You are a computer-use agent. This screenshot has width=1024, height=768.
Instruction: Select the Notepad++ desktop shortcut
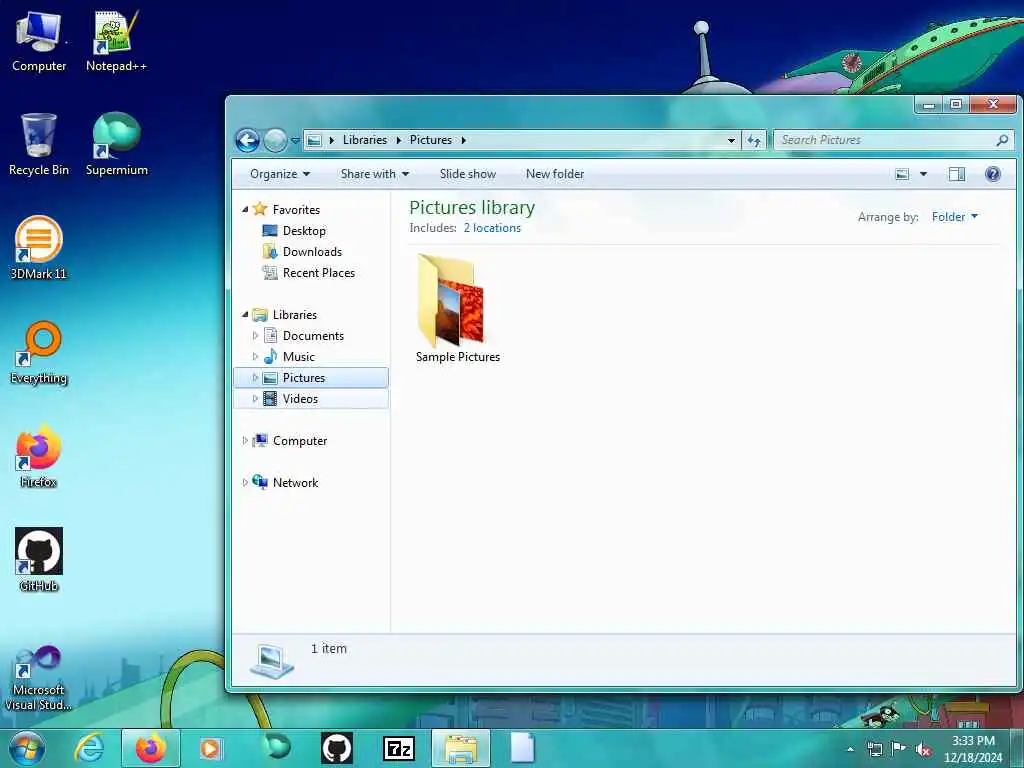[x=116, y=40]
